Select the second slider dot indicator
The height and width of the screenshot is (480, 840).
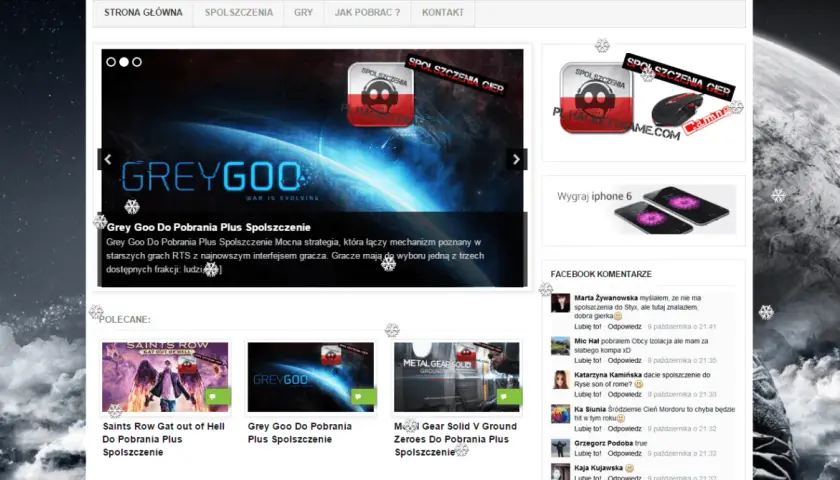click(124, 62)
